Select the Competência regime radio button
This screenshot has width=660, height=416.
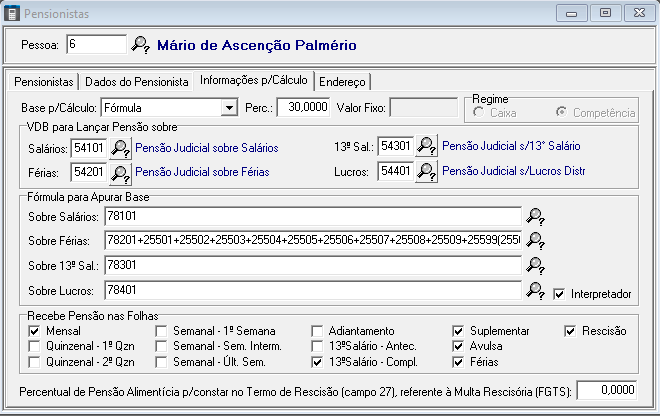561,112
